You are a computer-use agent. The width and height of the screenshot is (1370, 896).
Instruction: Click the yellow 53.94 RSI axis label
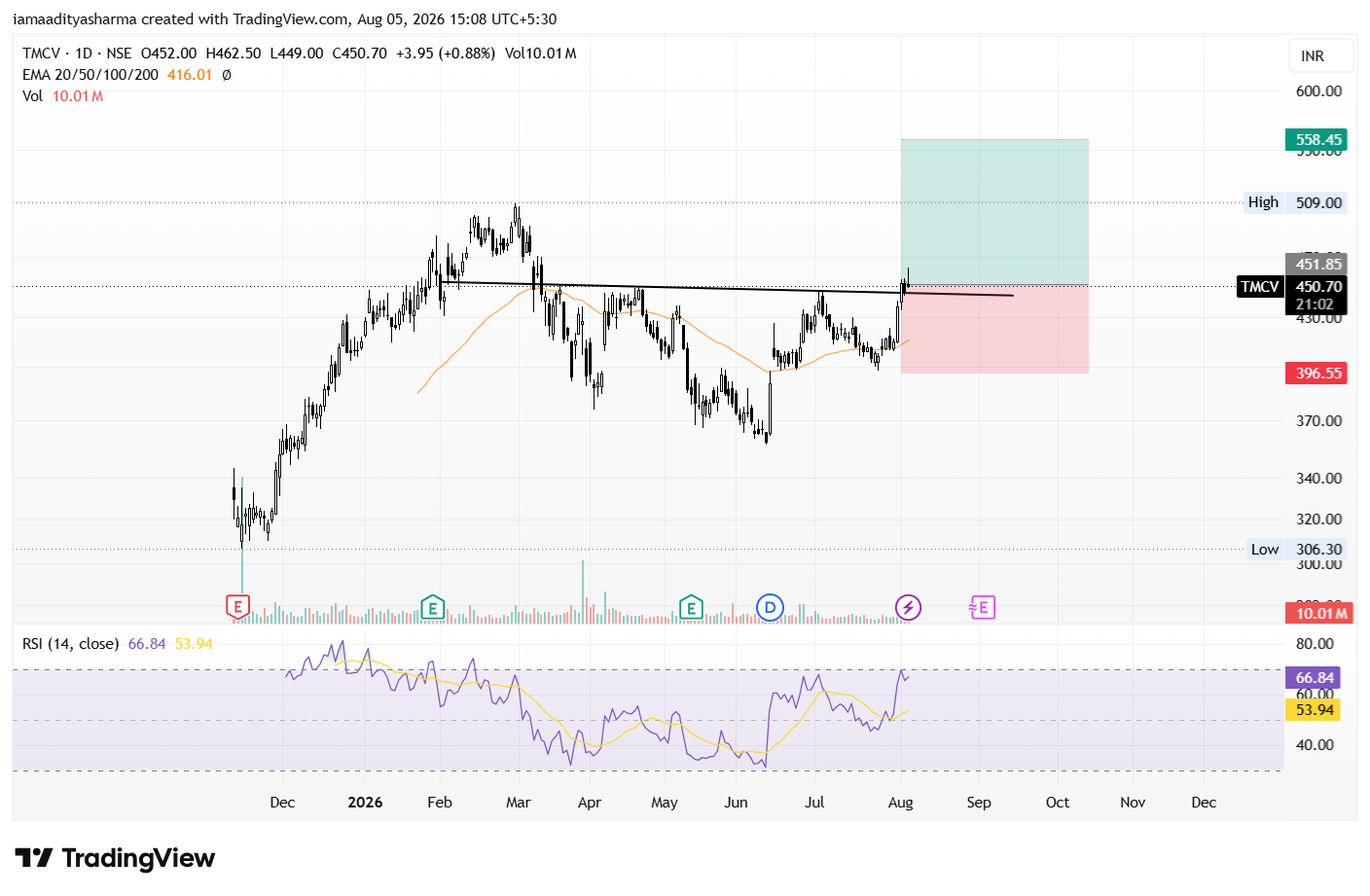pos(1313,710)
